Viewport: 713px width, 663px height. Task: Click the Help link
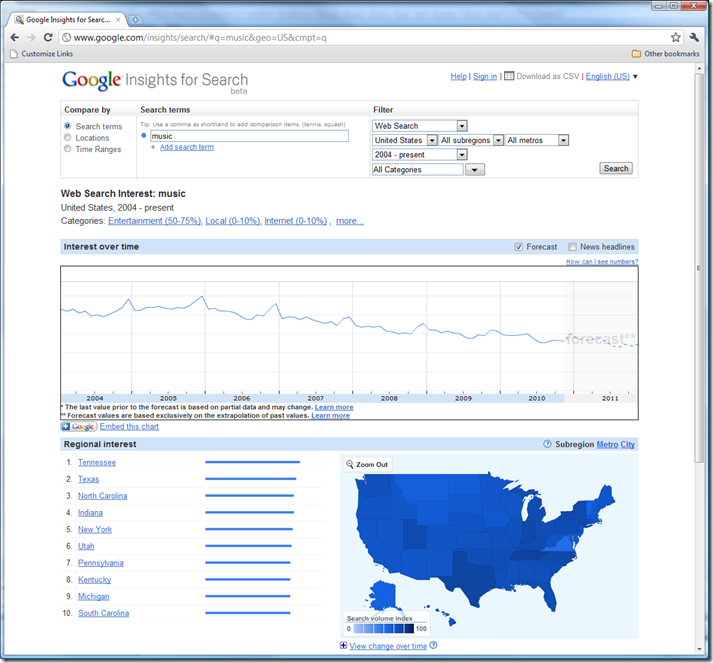coord(458,76)
